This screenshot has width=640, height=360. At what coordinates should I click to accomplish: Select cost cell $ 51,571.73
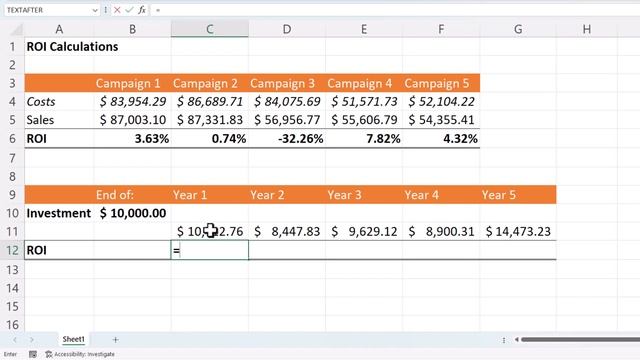pos(364,102)
